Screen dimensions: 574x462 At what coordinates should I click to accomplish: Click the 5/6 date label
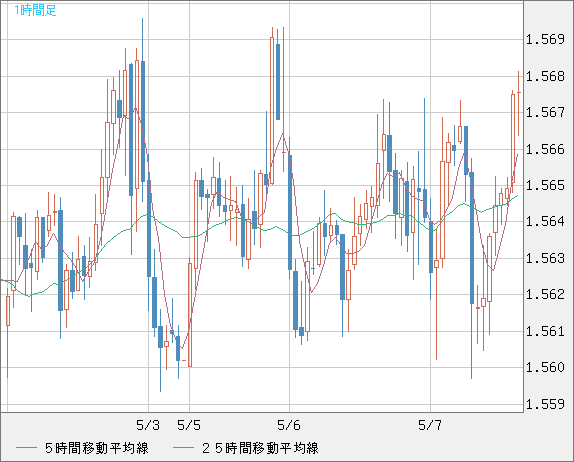point(289,425)
